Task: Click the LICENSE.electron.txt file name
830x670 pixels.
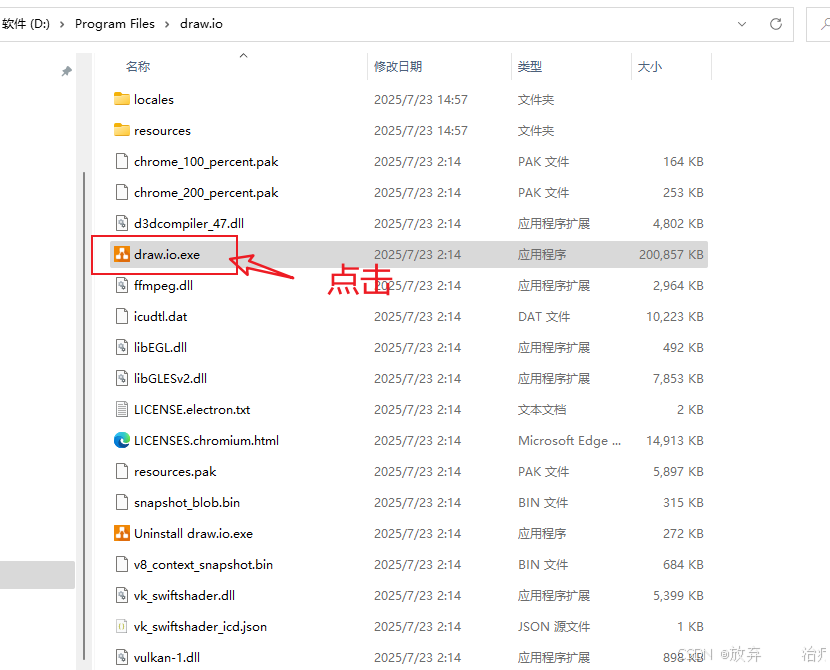Action: click(192, 409)
